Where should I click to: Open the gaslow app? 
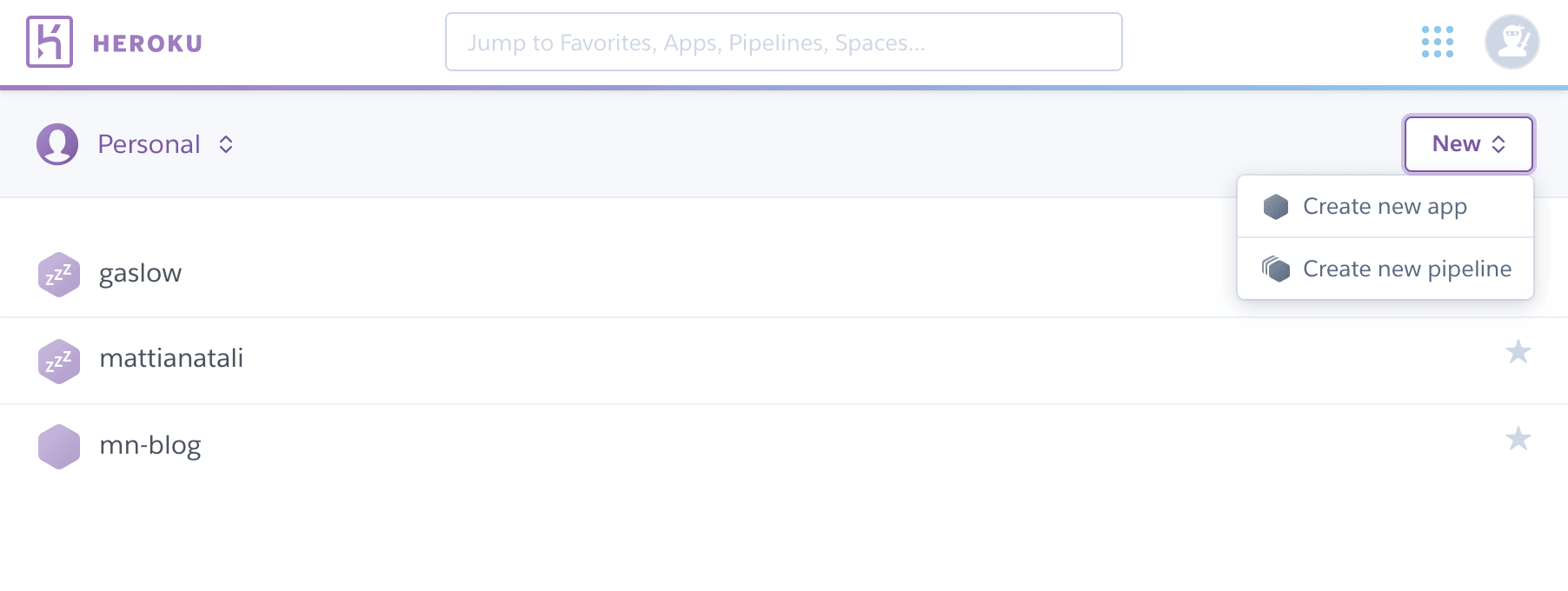pos(140,274)
